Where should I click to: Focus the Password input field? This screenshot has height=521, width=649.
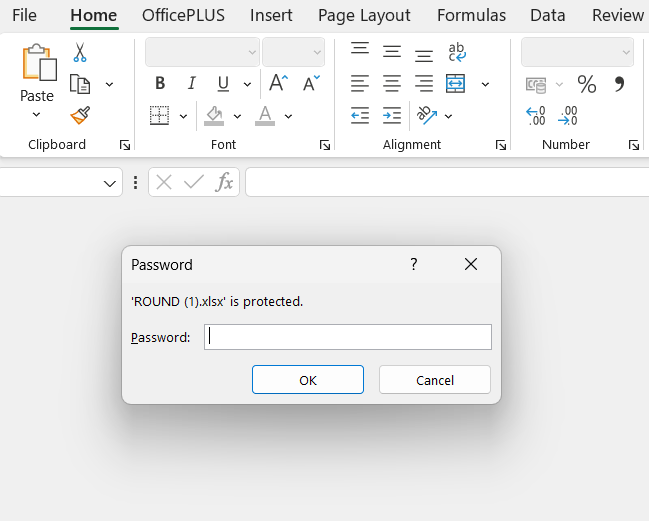click(x=348, y=337)
